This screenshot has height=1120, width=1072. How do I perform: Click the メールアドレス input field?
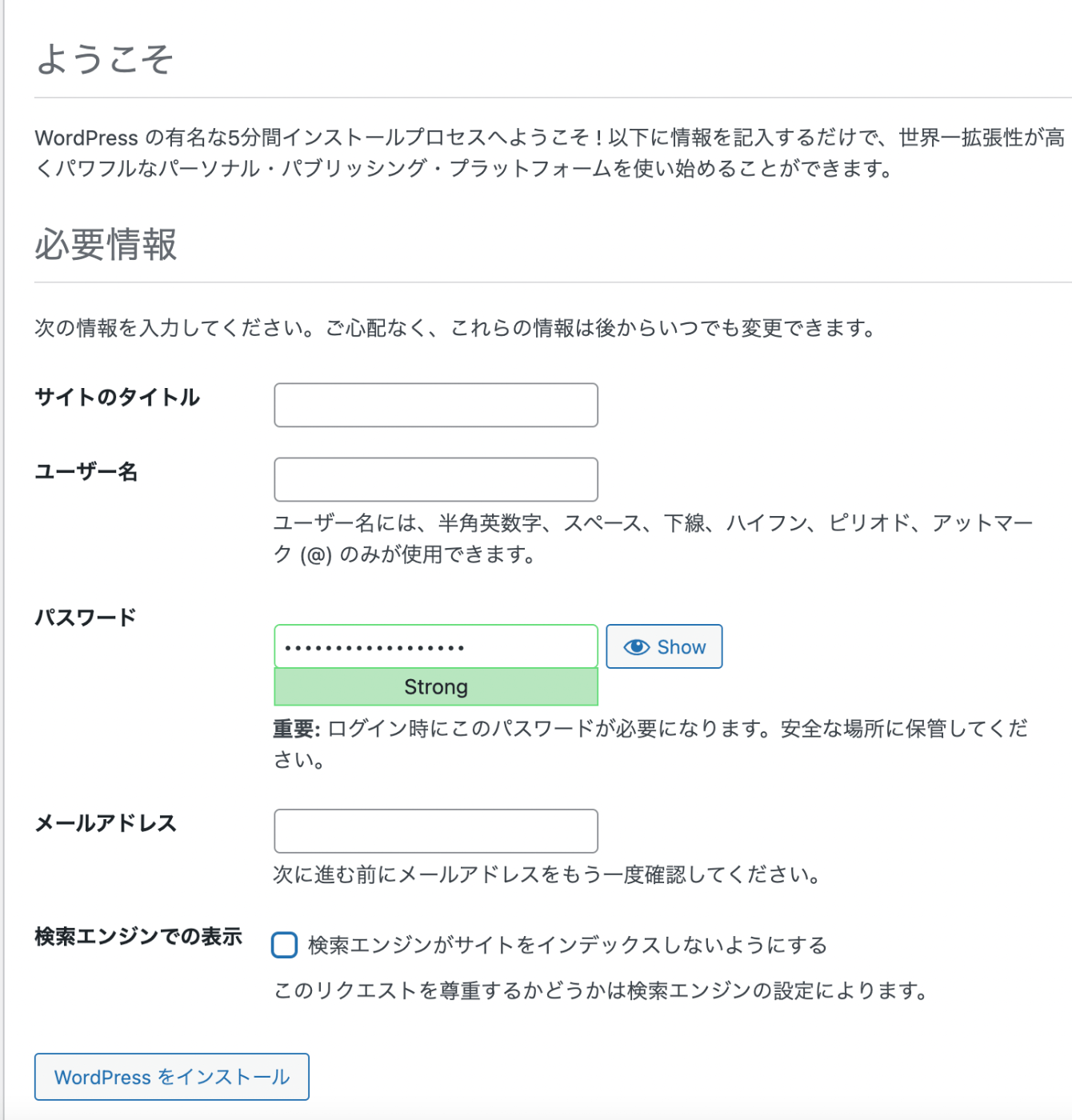point(436,831)
